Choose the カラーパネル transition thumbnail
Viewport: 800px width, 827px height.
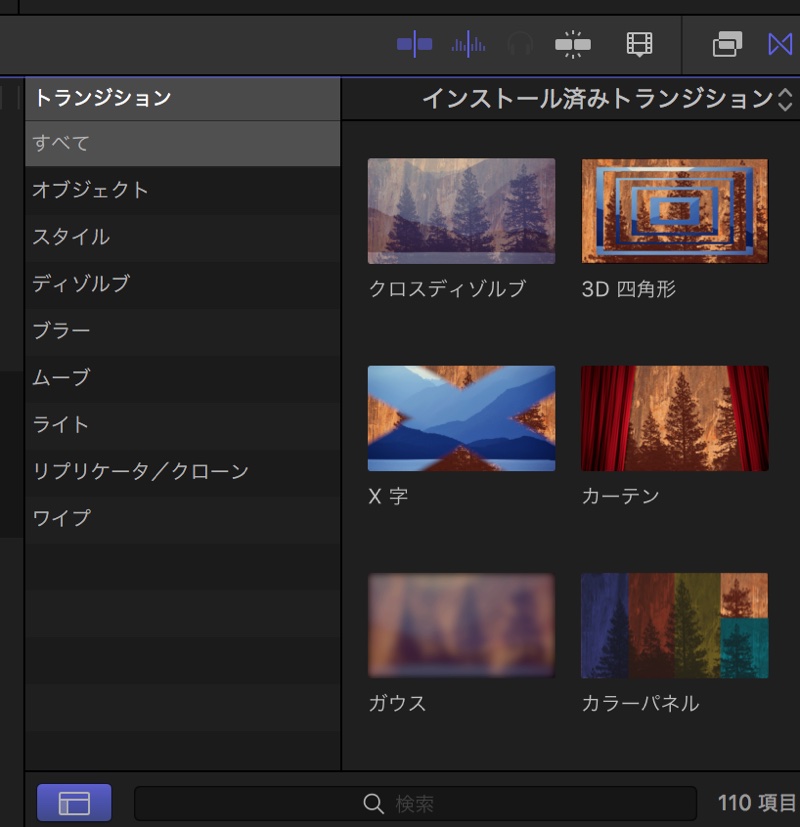point(675,626)
